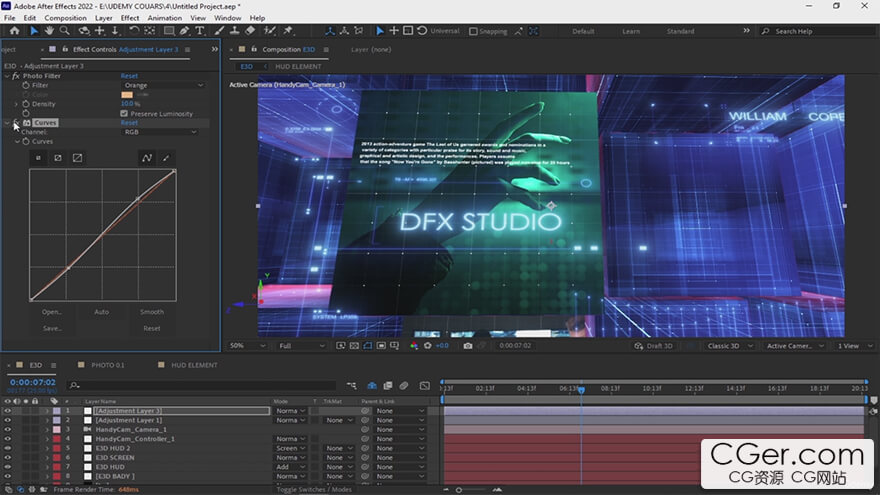Screen dimensions: 880x495
Task: Enable the Snapping checkbox
Action: tap(473, 31)
